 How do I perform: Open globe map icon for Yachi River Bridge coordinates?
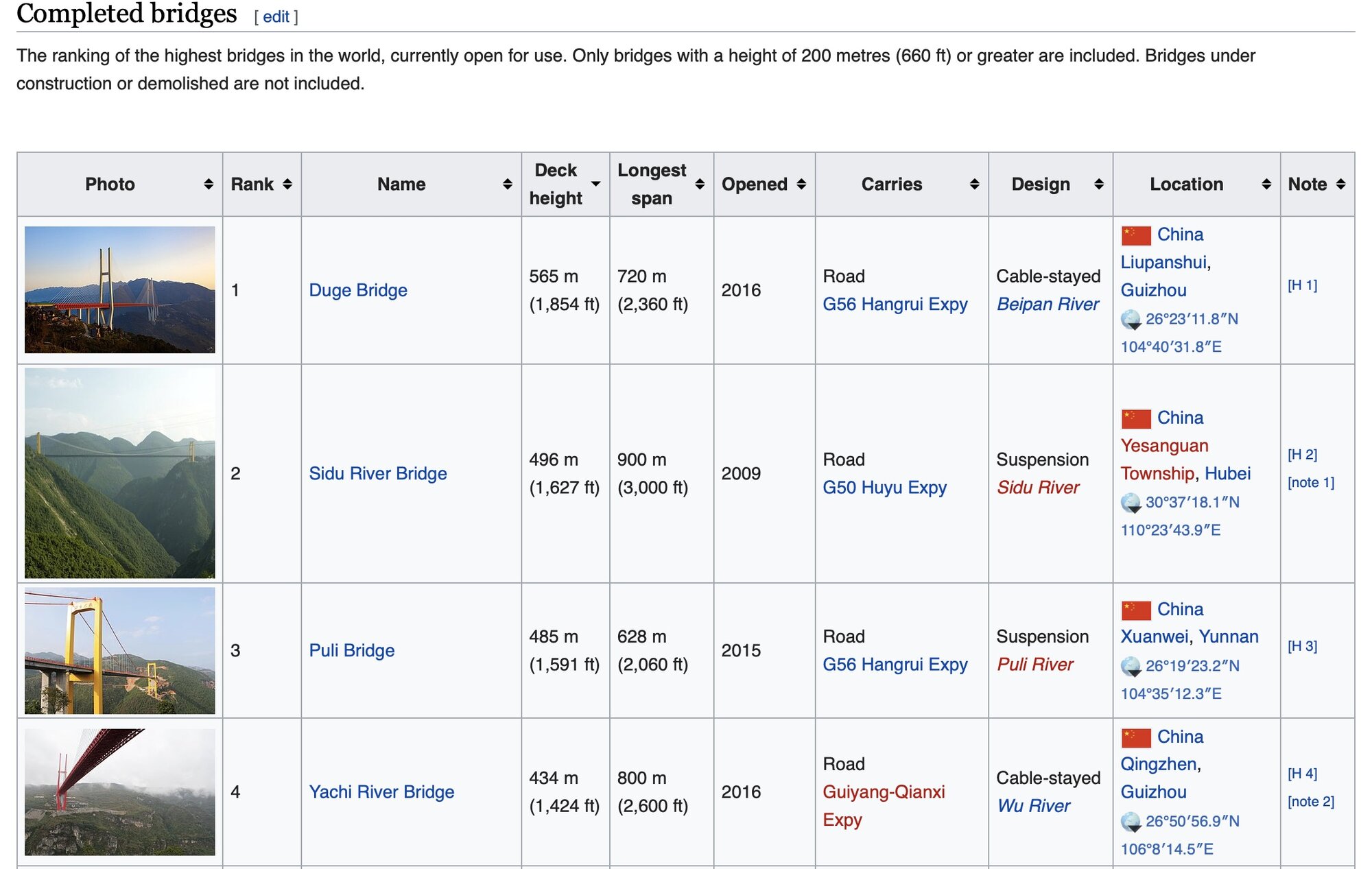click(x=1131, y=822)
